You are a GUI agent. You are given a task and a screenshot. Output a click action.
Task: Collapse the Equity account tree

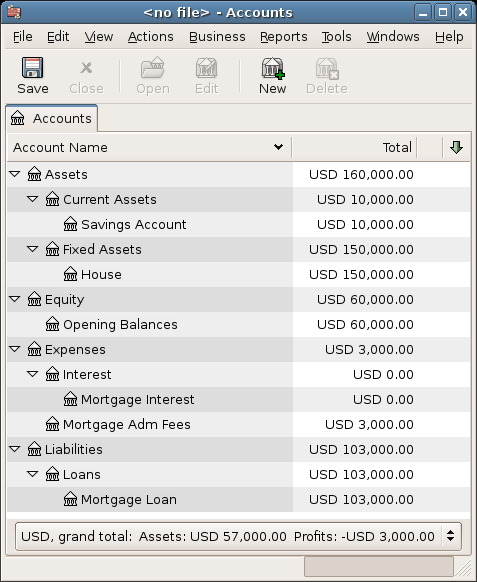pos(15,299)
